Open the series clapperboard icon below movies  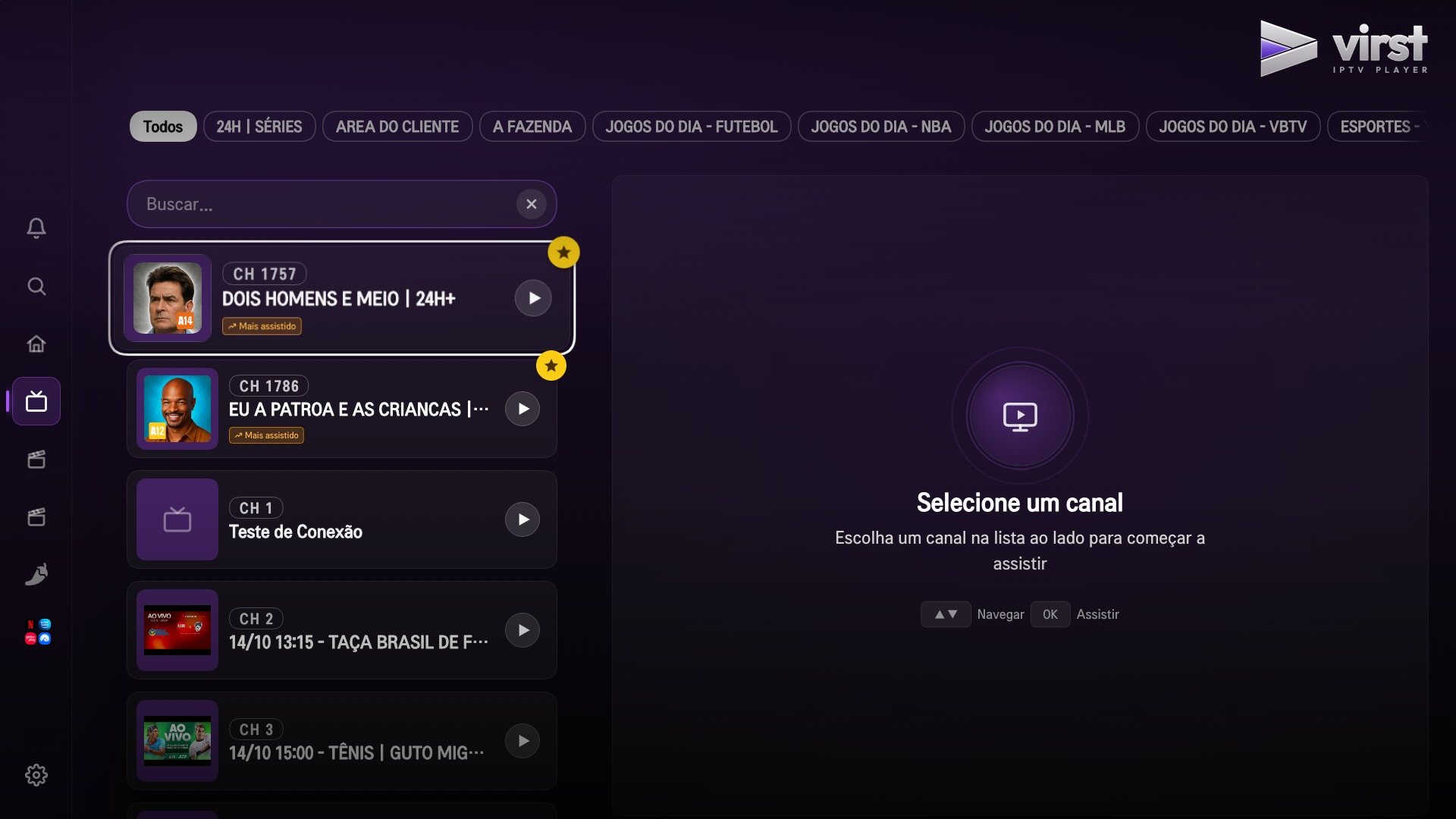(36, 517)
